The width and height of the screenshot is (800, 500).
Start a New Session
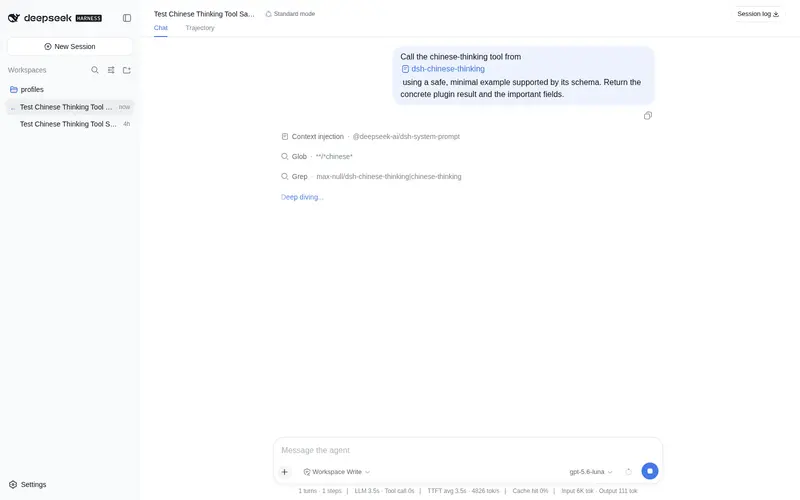pyautogui.click(x=70, y=46)
